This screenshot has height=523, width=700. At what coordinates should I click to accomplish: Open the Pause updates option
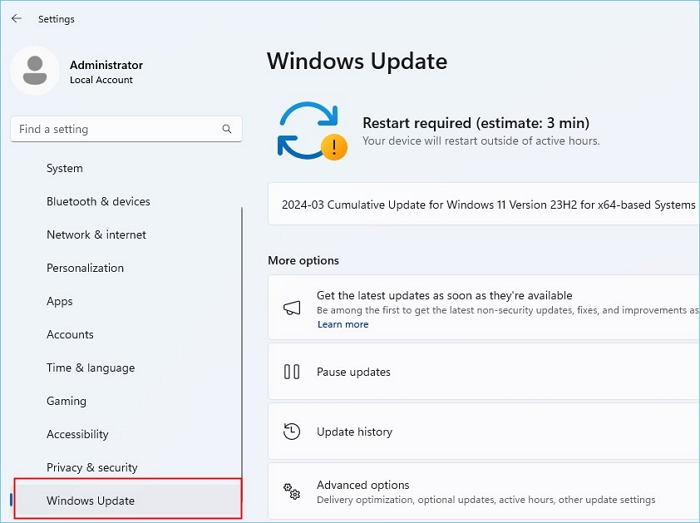[x=484, y=372]
